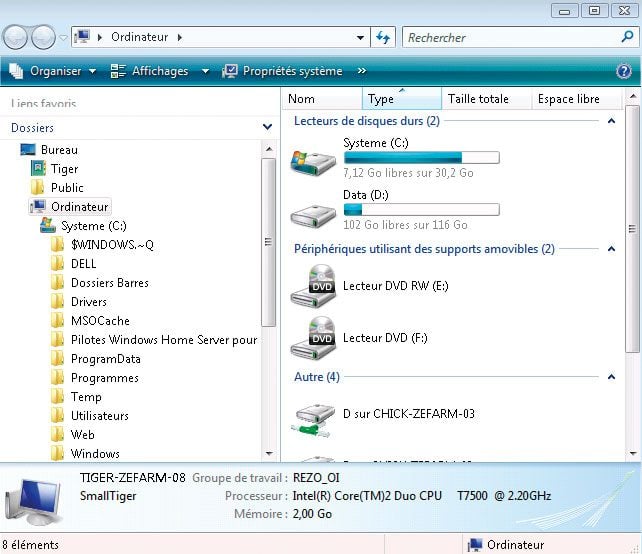The height and width of the screenshot is (554, 642).
Task: Collapse the Dossiers panel chevron
Action: [x=267, y=128]
